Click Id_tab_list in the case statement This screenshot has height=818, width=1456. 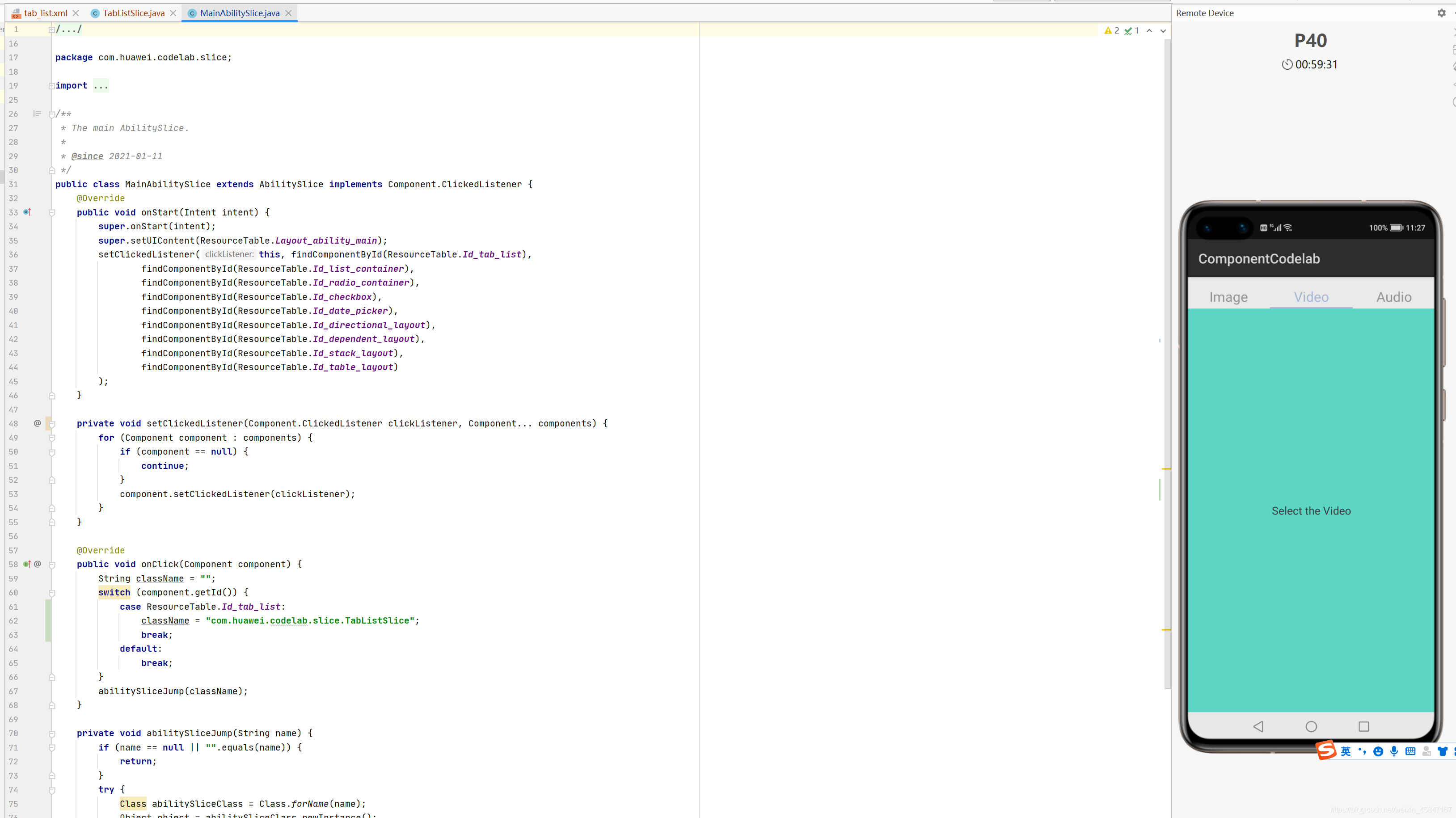[x=251, y=607]
